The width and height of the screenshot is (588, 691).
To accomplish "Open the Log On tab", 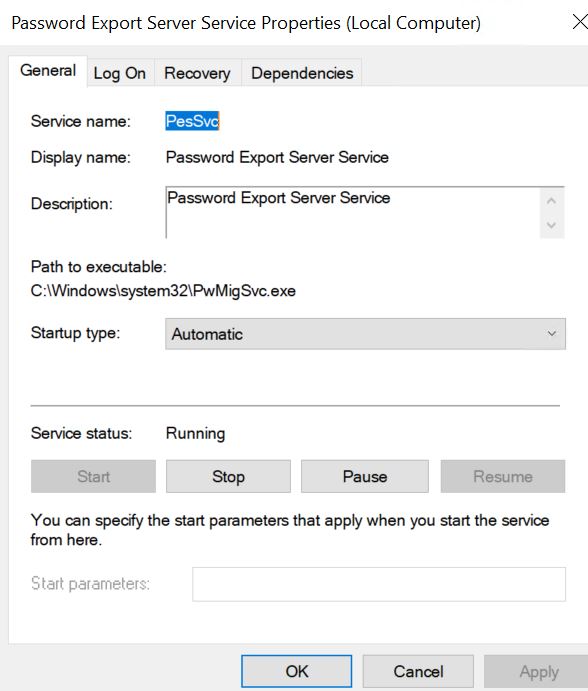I will point(120,73).
